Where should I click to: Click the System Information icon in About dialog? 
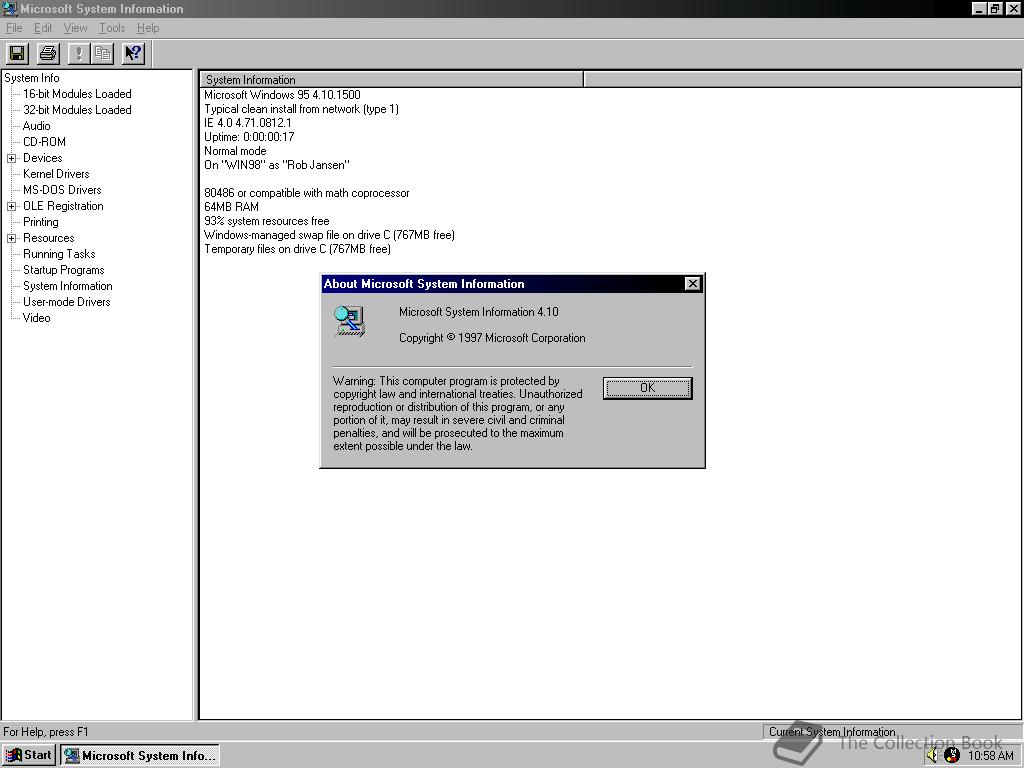(x=350, y=321)
